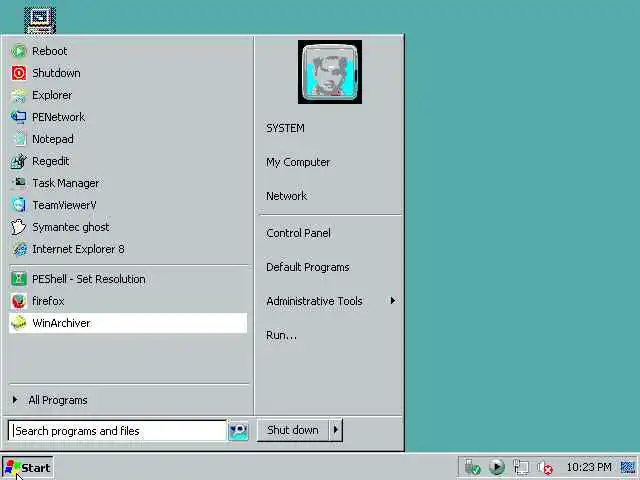Click the Internet Explorer 8 icon
Image resolution: width=640 pixels, height=480 pixels.
click(x=18, y=249)
